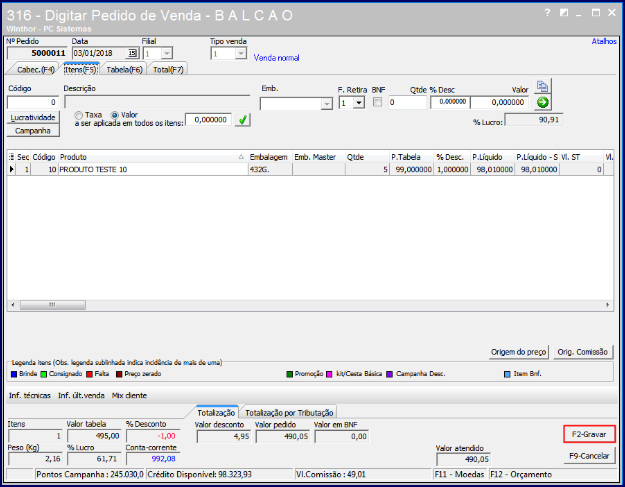Viewport: 625px width, 487px height.
Task: Select the Valor radio button
Action: pyautogui.click(x=115, y=115)
